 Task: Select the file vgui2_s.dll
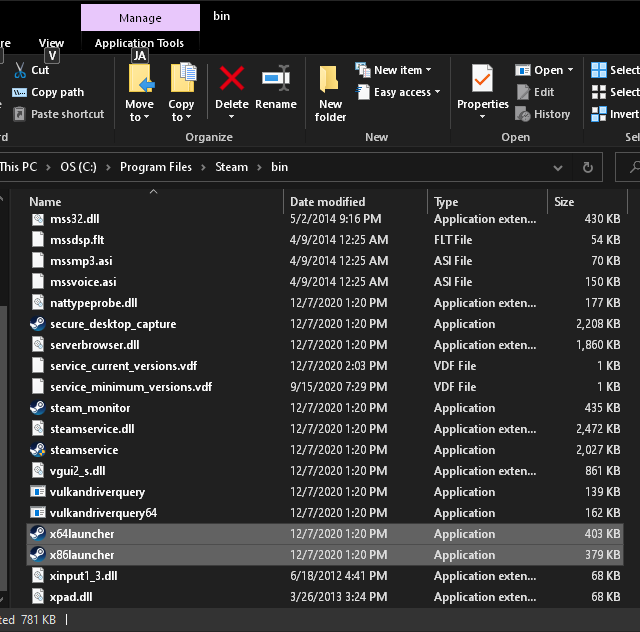324,471
